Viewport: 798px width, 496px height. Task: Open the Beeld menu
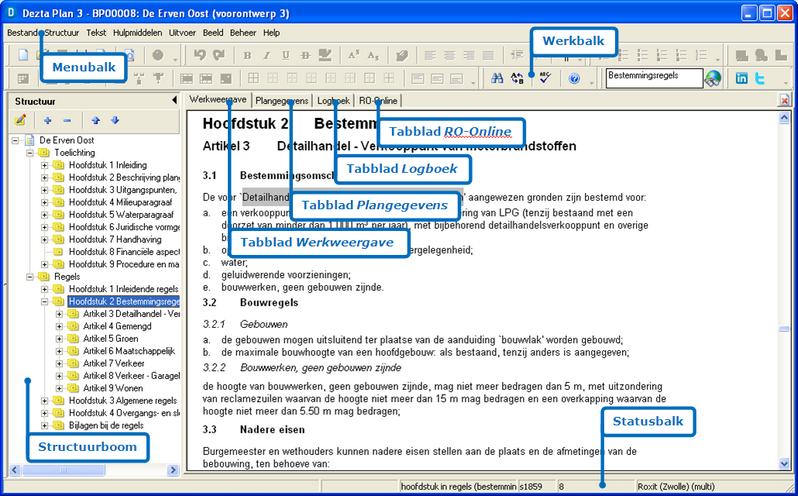click(x=213, y=33)
